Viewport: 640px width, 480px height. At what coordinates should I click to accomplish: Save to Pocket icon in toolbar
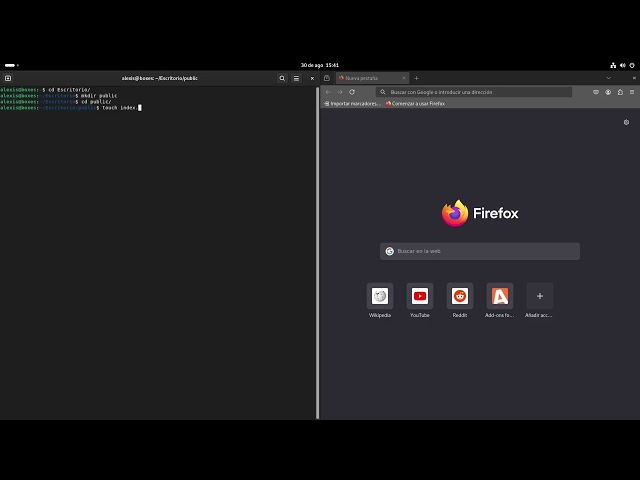(596, 92)
